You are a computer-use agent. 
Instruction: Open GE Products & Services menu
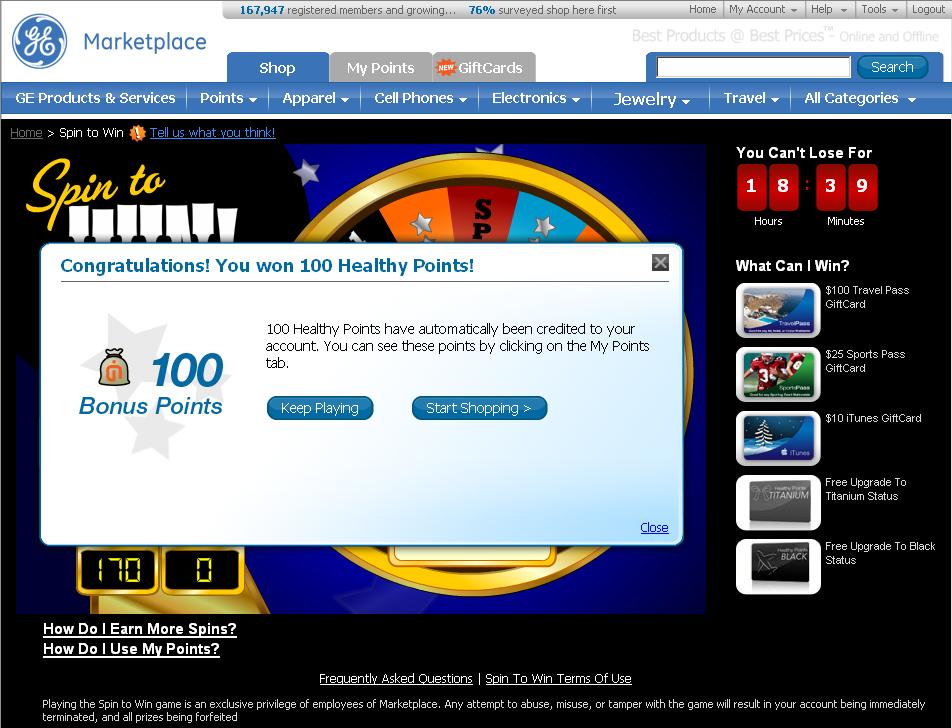pyautogui.click(x=95, y=98)
